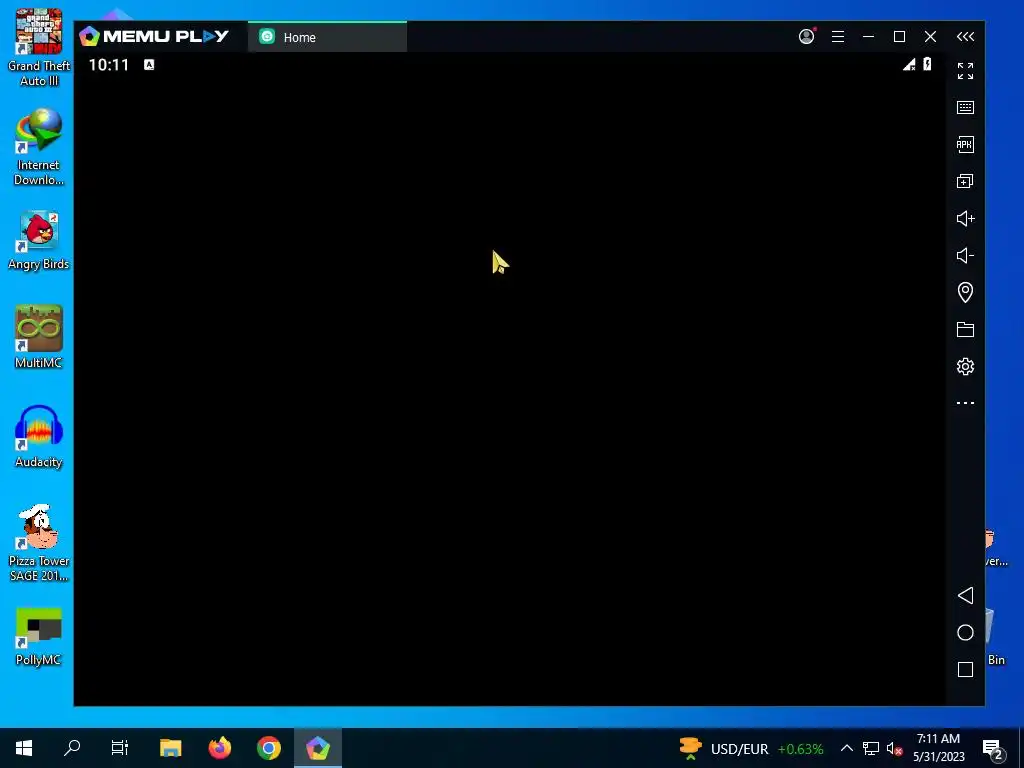
Task: Click the Android signal status icon
Action: (x=909, y=64)
